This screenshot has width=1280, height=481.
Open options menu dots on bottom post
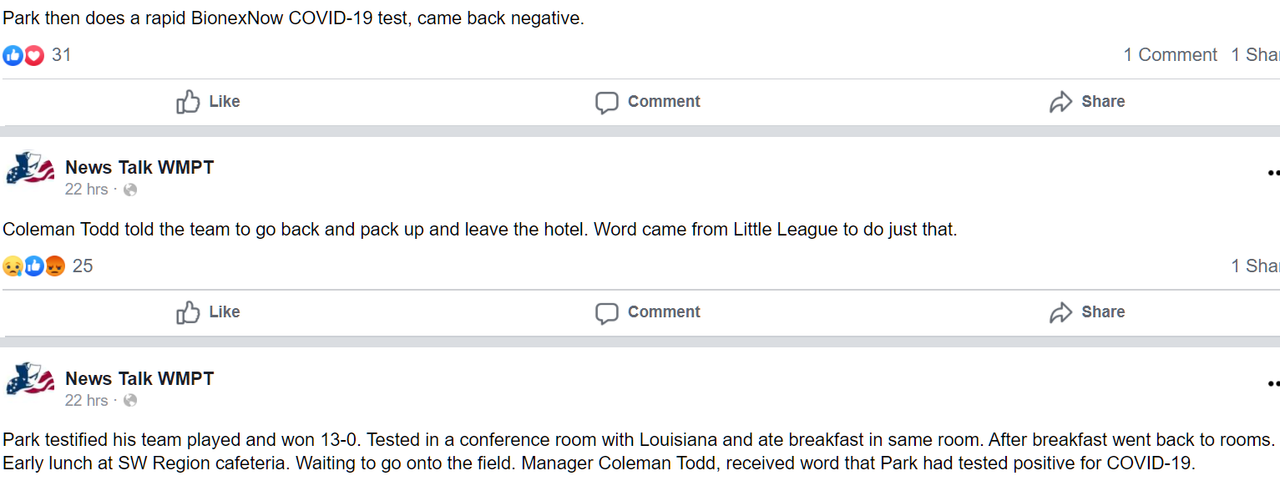pos(1273,383)
